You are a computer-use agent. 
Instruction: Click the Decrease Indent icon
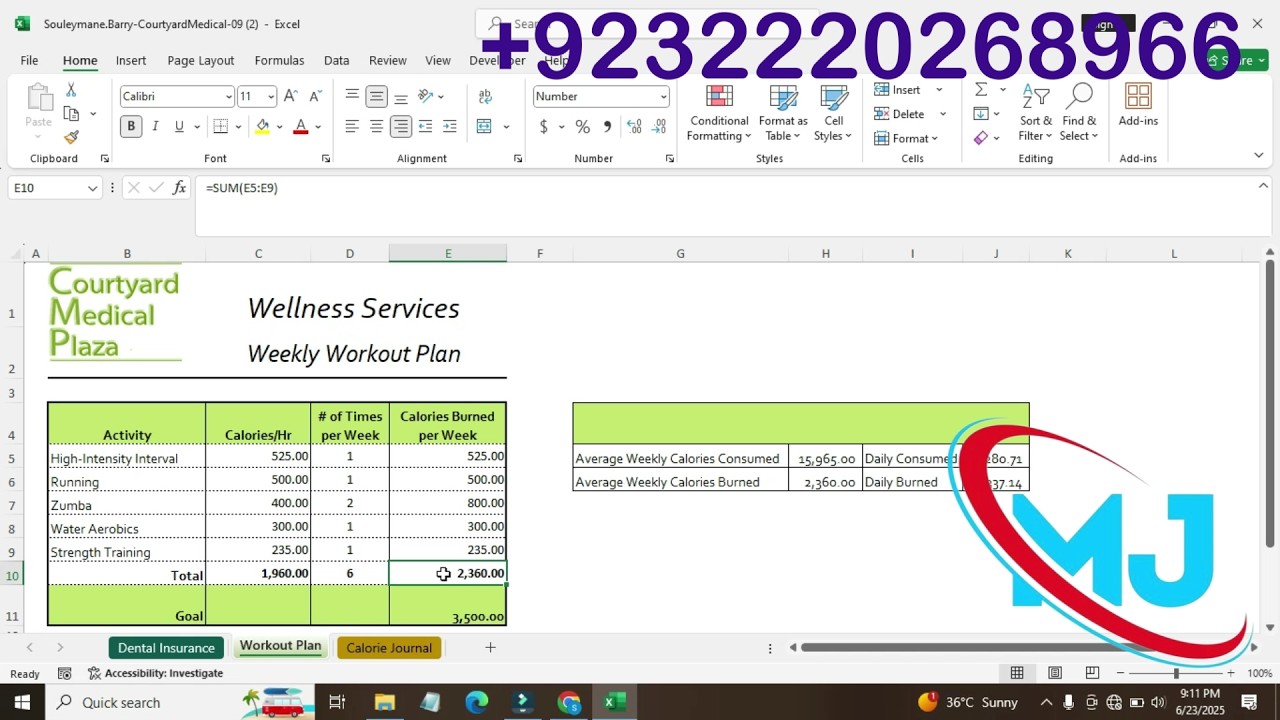click(x=425, y=127)
